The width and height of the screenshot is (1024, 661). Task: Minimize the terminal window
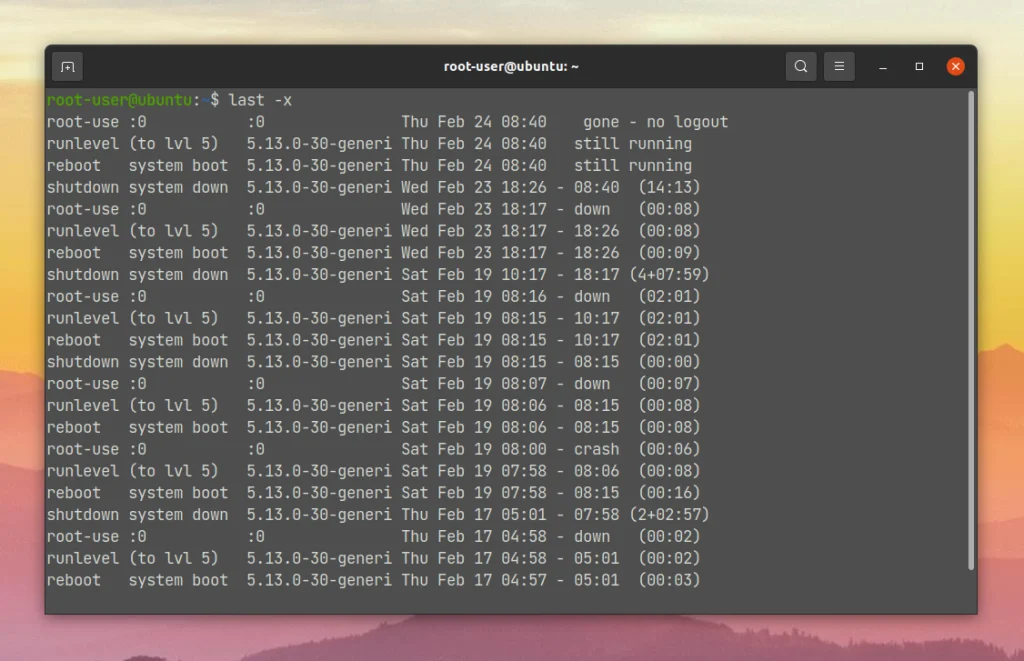(x=881, y=66)
